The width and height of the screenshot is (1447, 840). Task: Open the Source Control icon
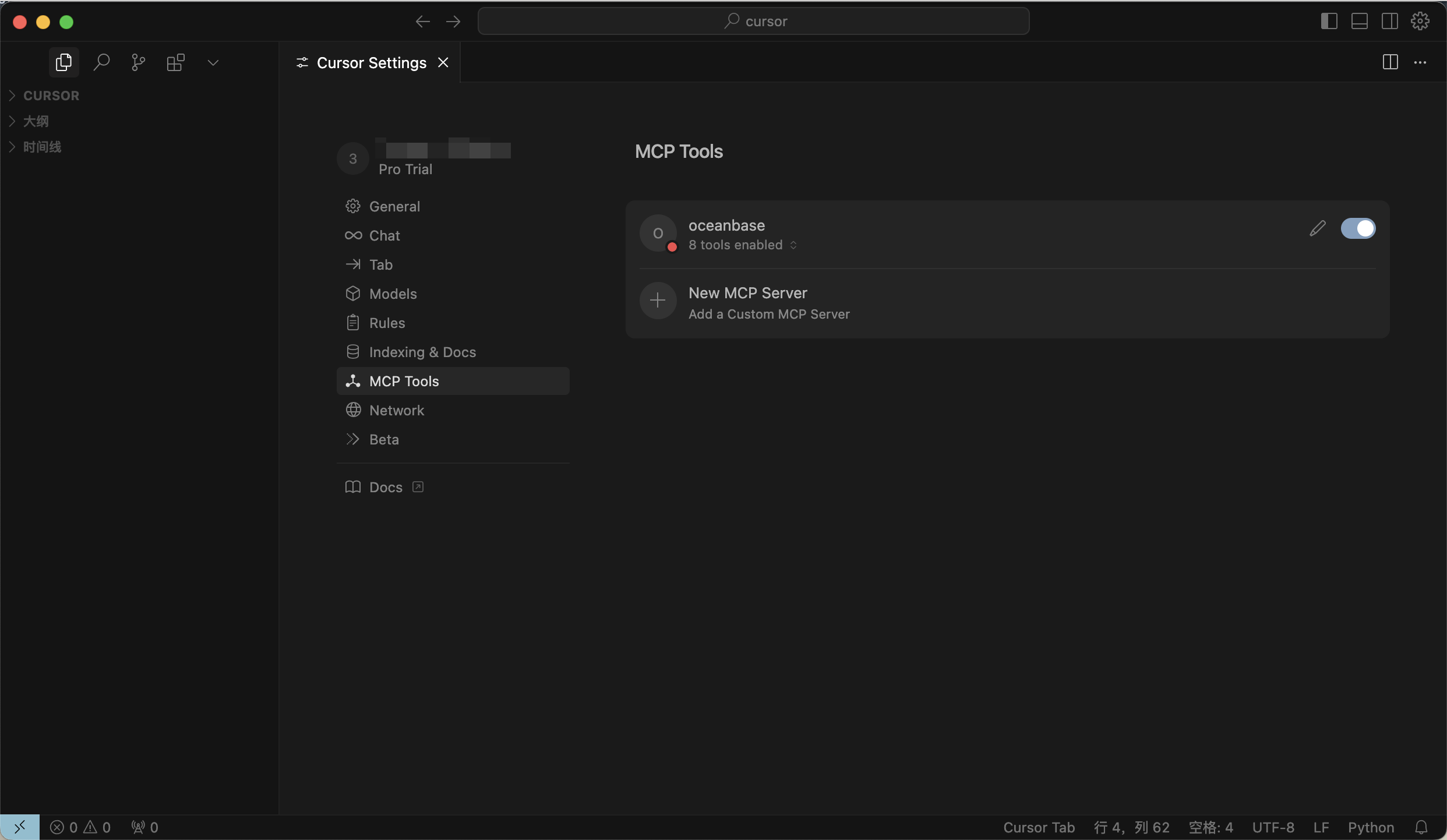(138, 62)
